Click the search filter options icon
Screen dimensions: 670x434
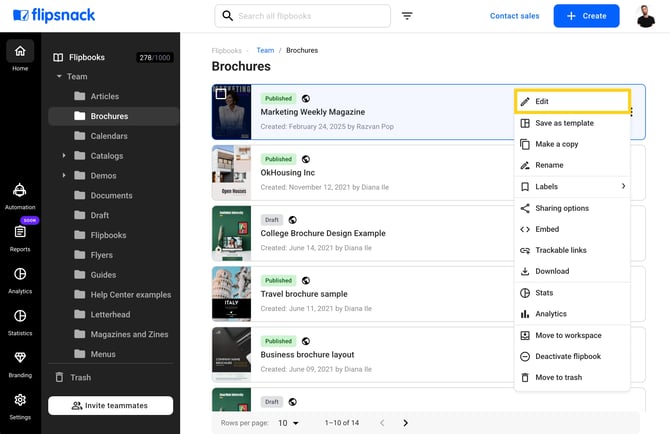pos(407,16)
